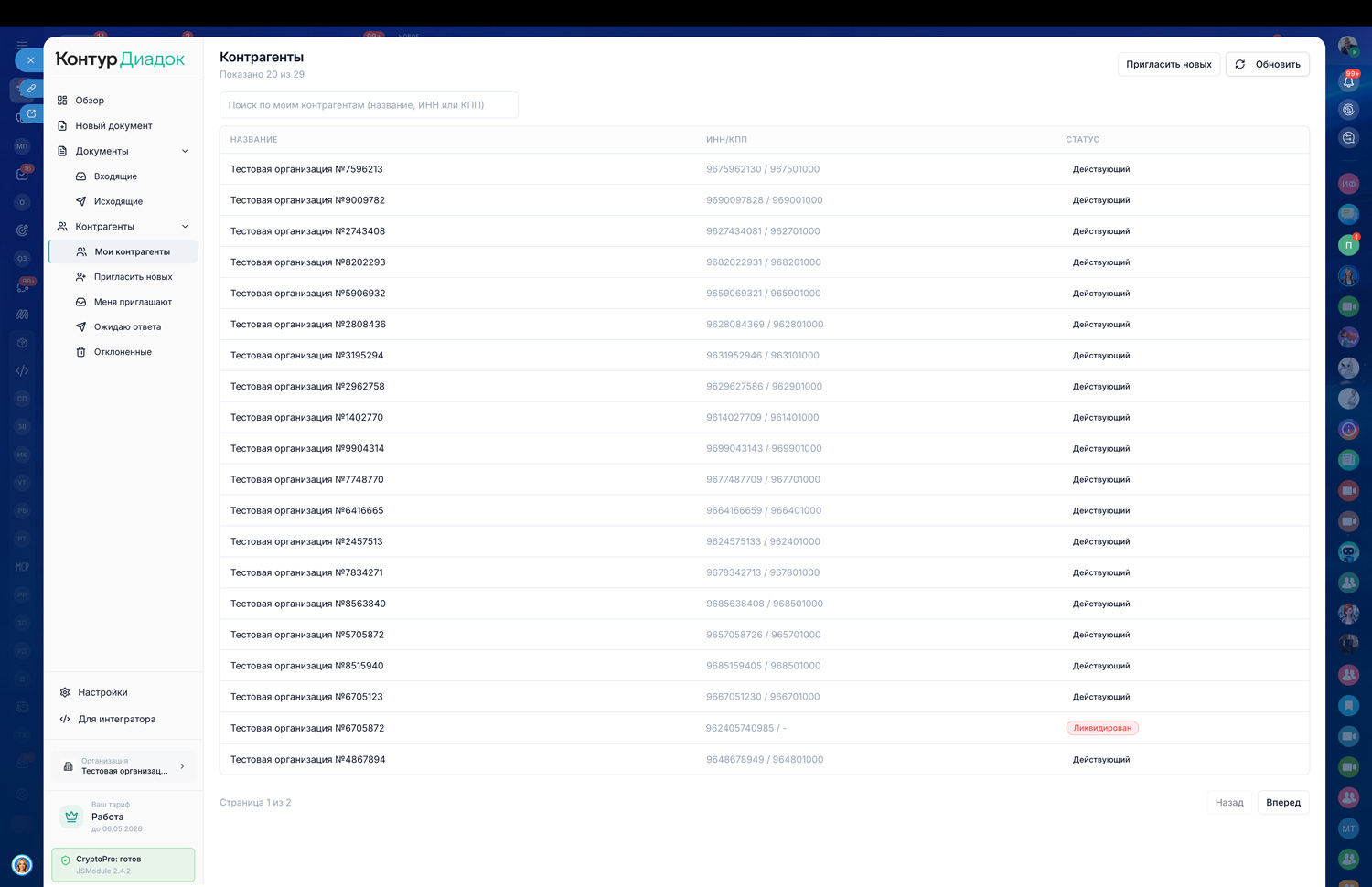1372x887 pixels.
Task: Open row Тестовая организация №7748770
Action: click(x=765, y=479)
